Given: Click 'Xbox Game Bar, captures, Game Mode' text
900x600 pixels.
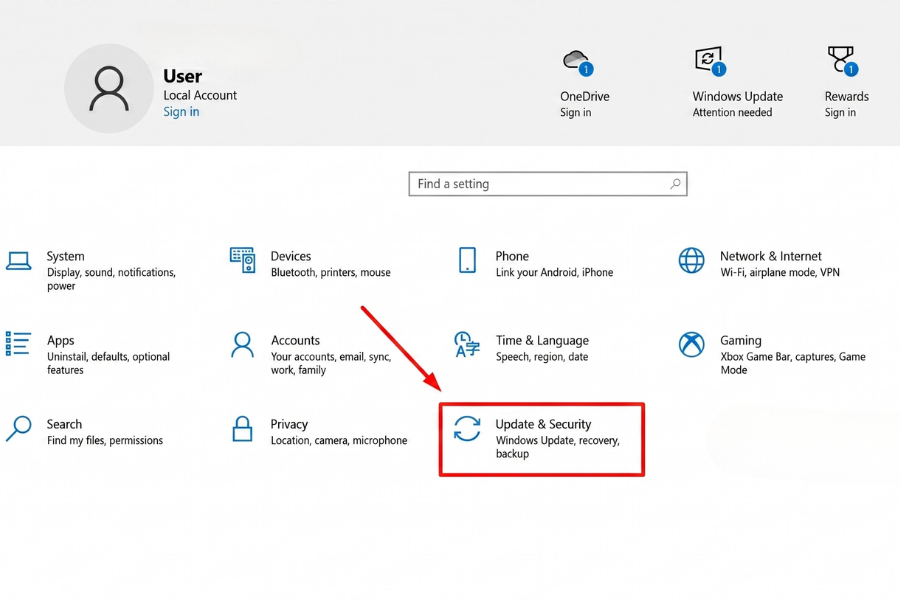Looking at the screenshot, I should (793, 363).
